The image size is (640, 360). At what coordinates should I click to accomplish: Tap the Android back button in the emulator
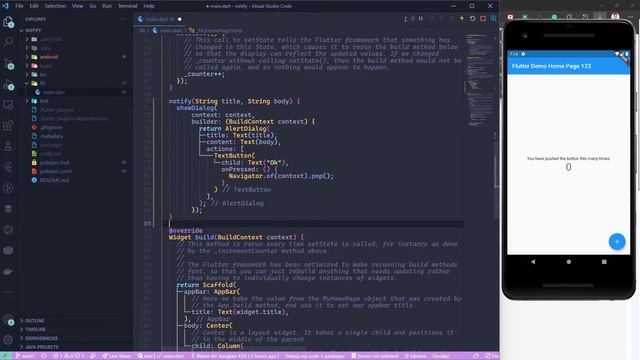533,262
